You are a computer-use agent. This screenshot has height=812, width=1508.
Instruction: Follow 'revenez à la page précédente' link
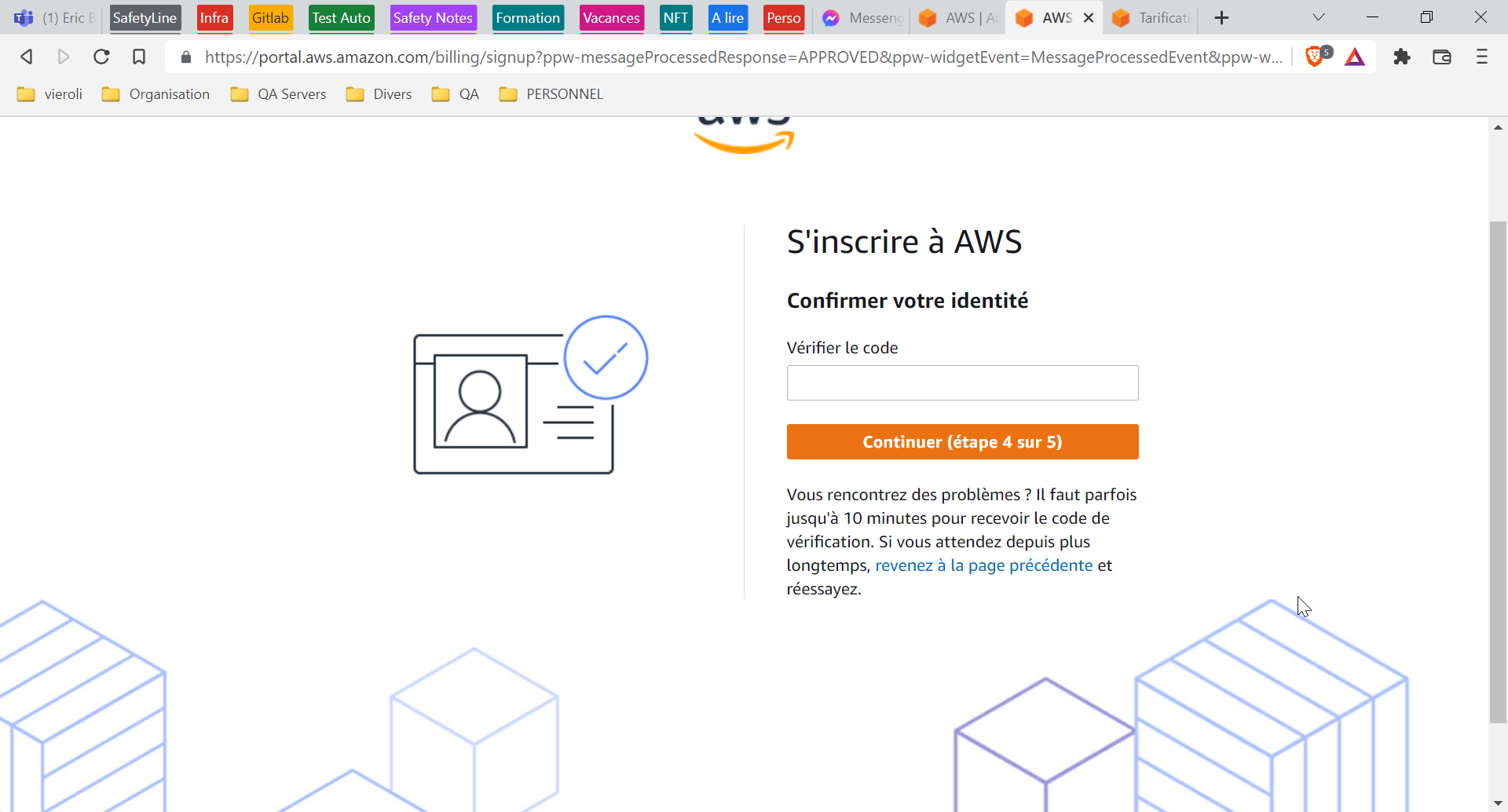983,565
